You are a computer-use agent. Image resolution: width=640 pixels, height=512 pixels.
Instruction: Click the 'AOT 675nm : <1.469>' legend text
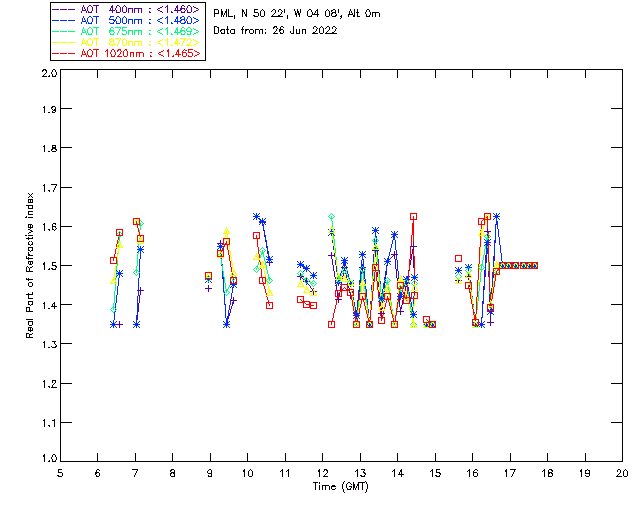coord(140,31)
